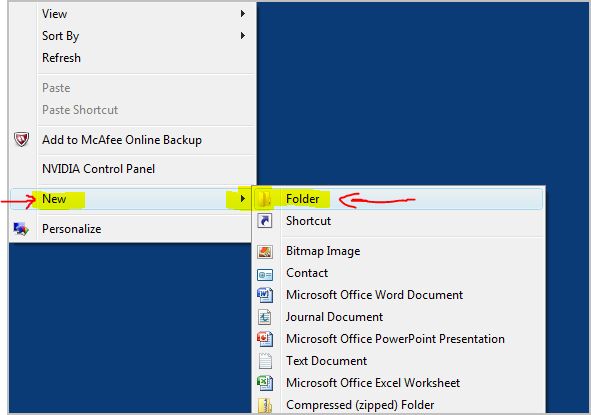Expand the View submenu arrow

243,14
